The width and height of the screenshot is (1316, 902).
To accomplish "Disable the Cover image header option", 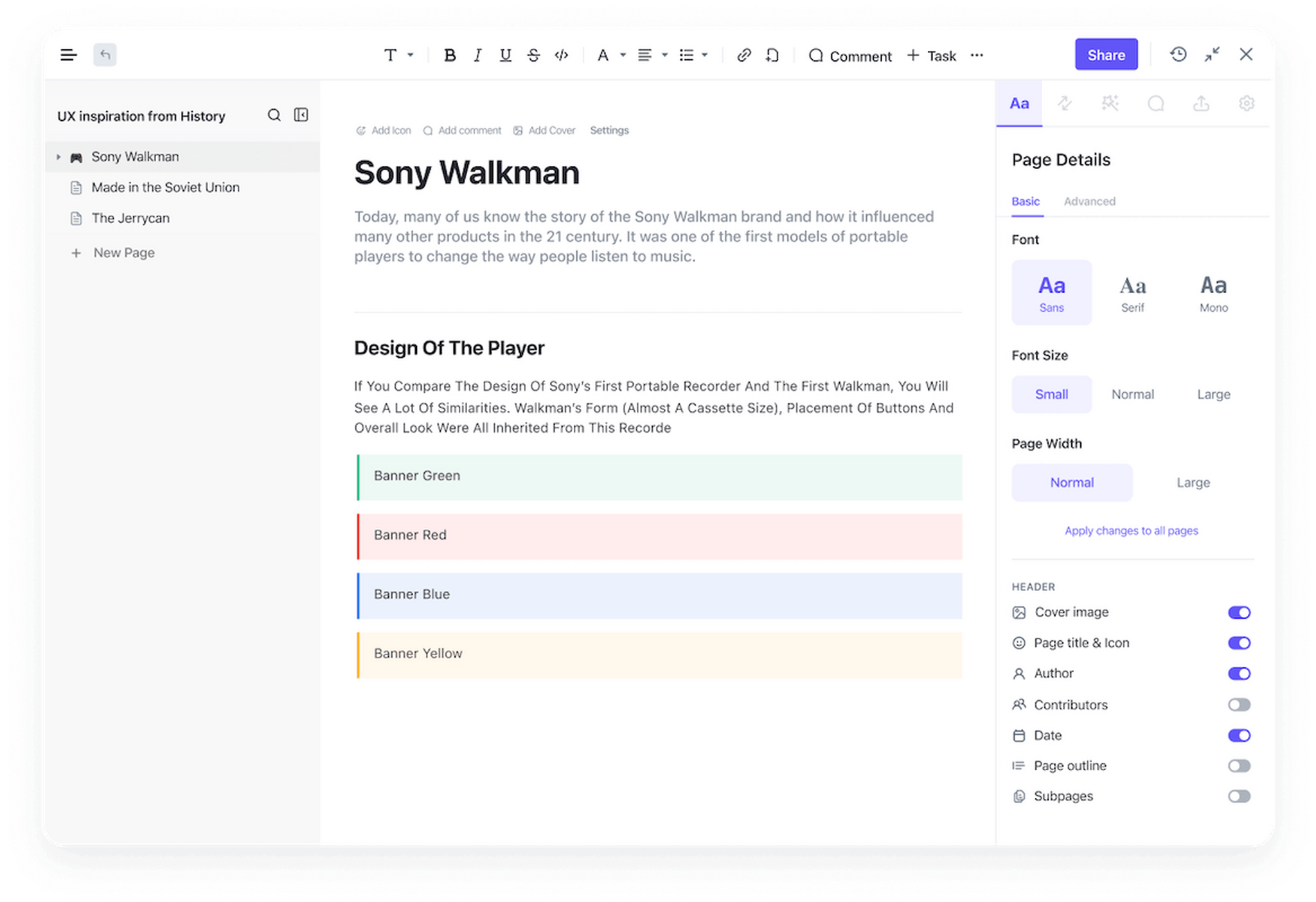I will pos(1240,612).
